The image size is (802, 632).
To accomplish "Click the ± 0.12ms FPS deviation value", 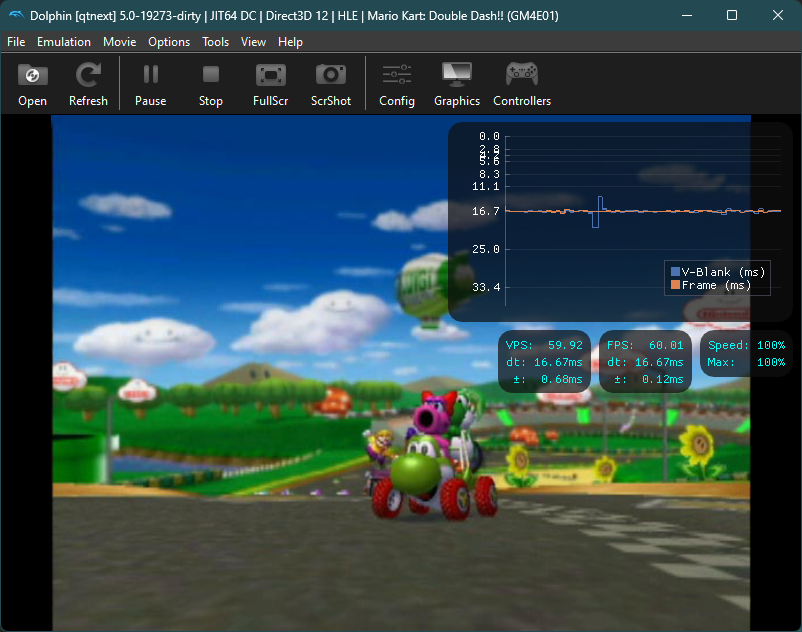I will (x=649, y=379).
